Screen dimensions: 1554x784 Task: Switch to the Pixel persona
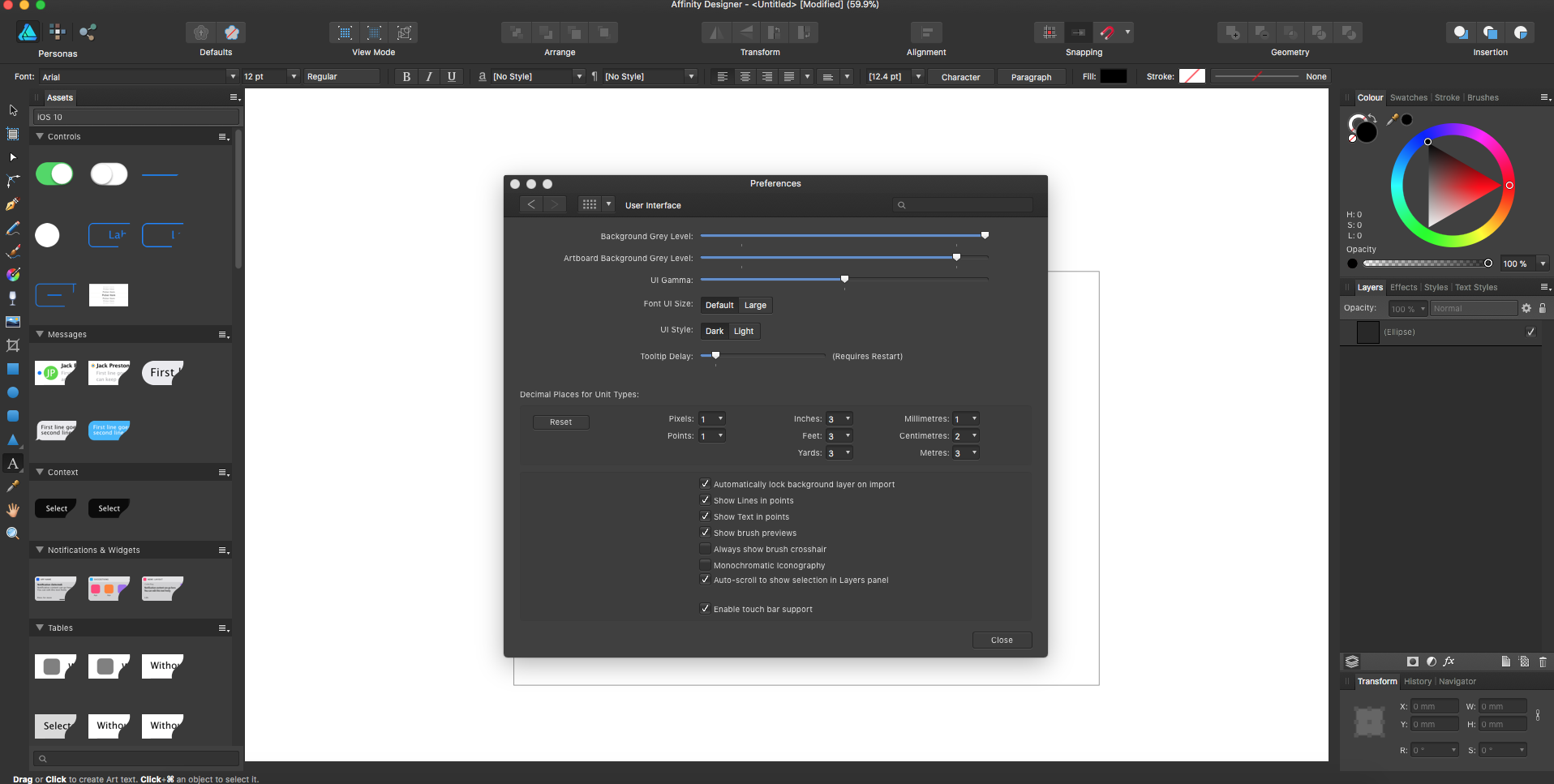pos(57,32)
